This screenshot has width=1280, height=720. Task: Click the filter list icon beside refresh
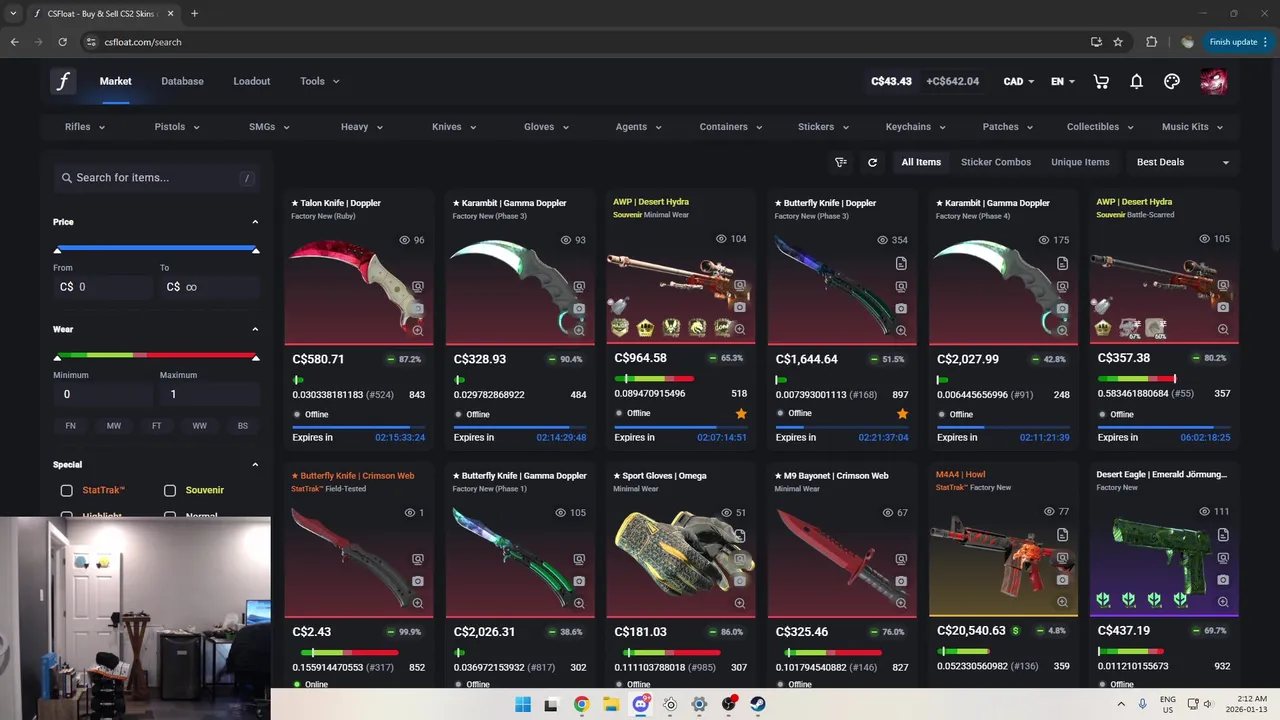point(841,162)
